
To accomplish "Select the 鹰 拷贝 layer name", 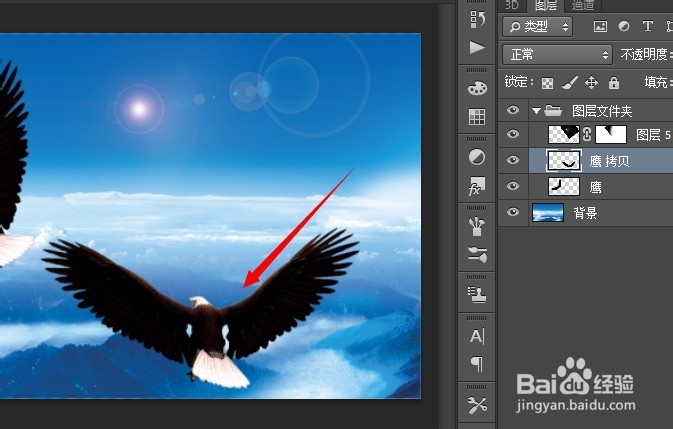I will coord(609,161).
